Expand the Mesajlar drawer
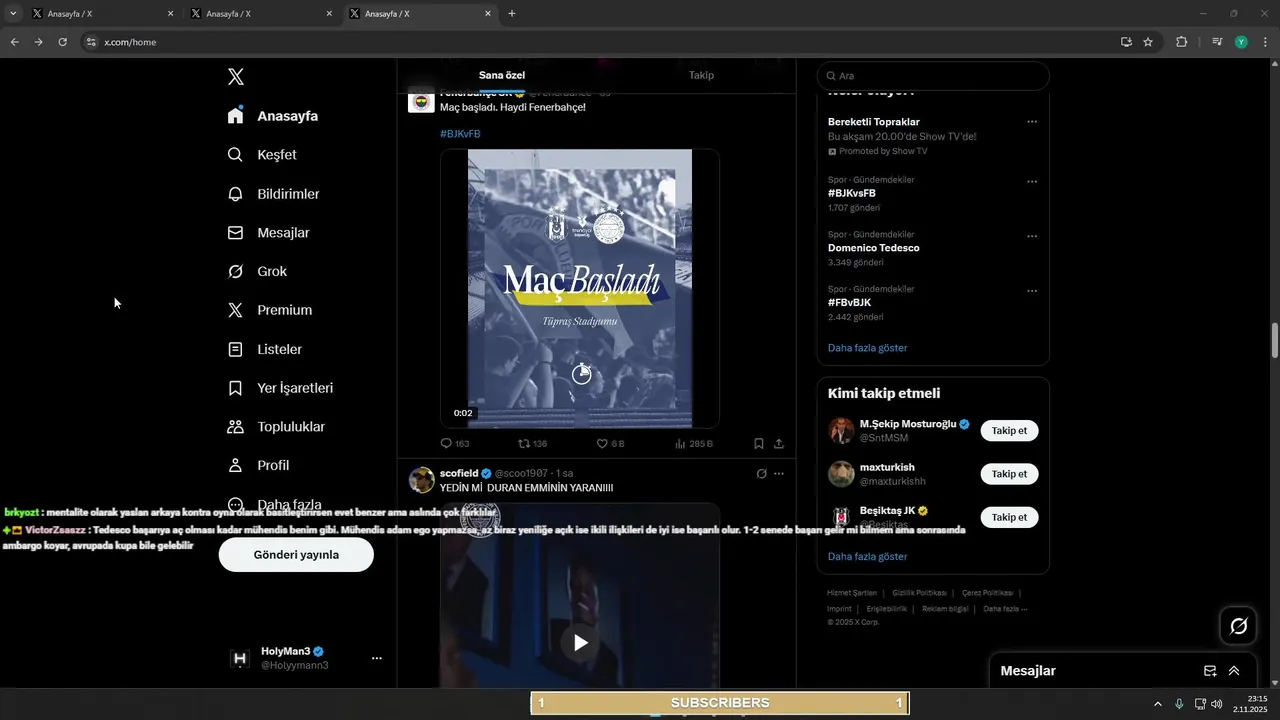Viewport: 1280px width, 720px height. click(1234, 671)
